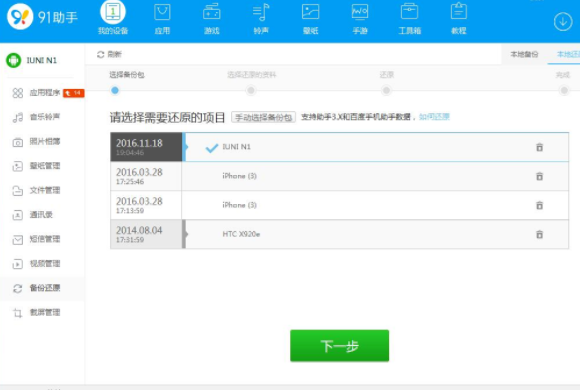Delete the 17:25:46 iPhone backup
The width and height of the screenshot is (580, 390).
[x=539, y=176]
